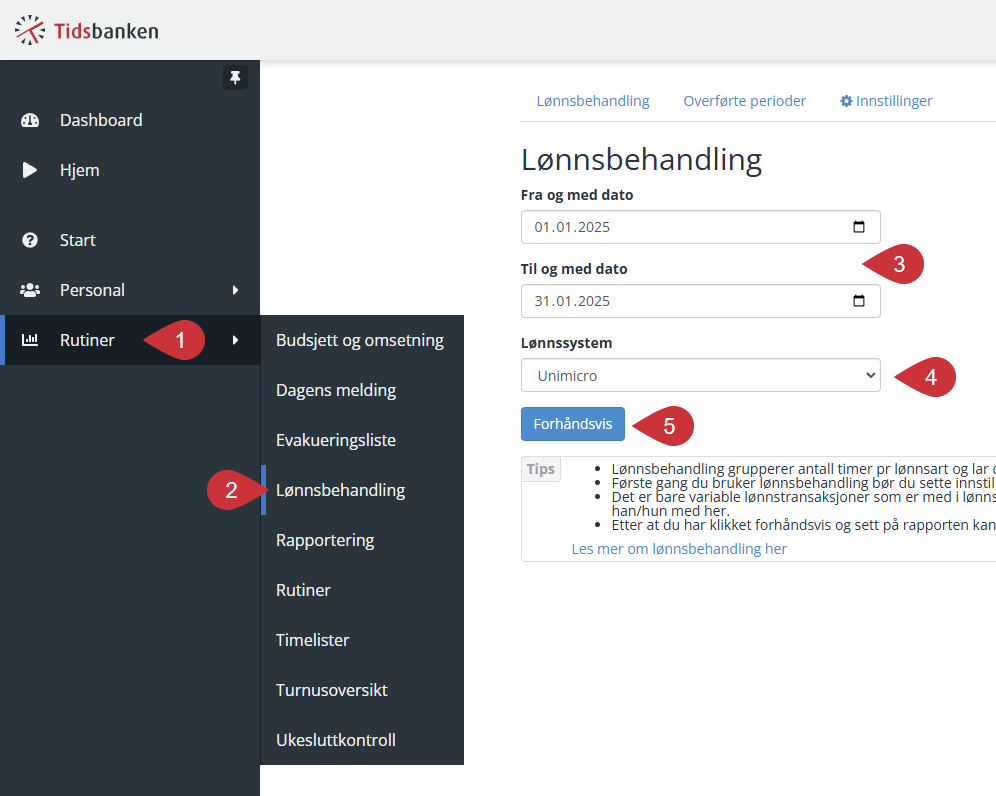Open Timelister from the submenu
996x796 pixels.
pyautogui.click(x=313, y=640)
